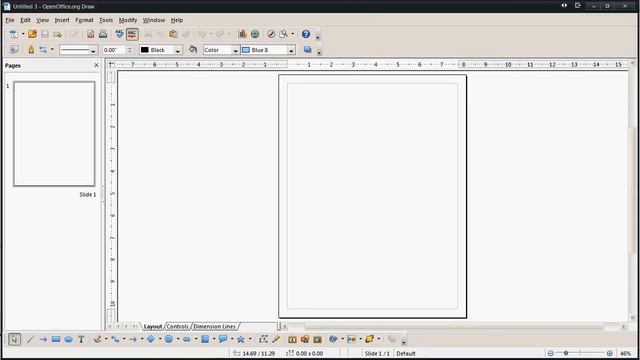The image size is (640, 360).
Task: Click the 46% zoom status entry
Action: click(x=625, y=353)
